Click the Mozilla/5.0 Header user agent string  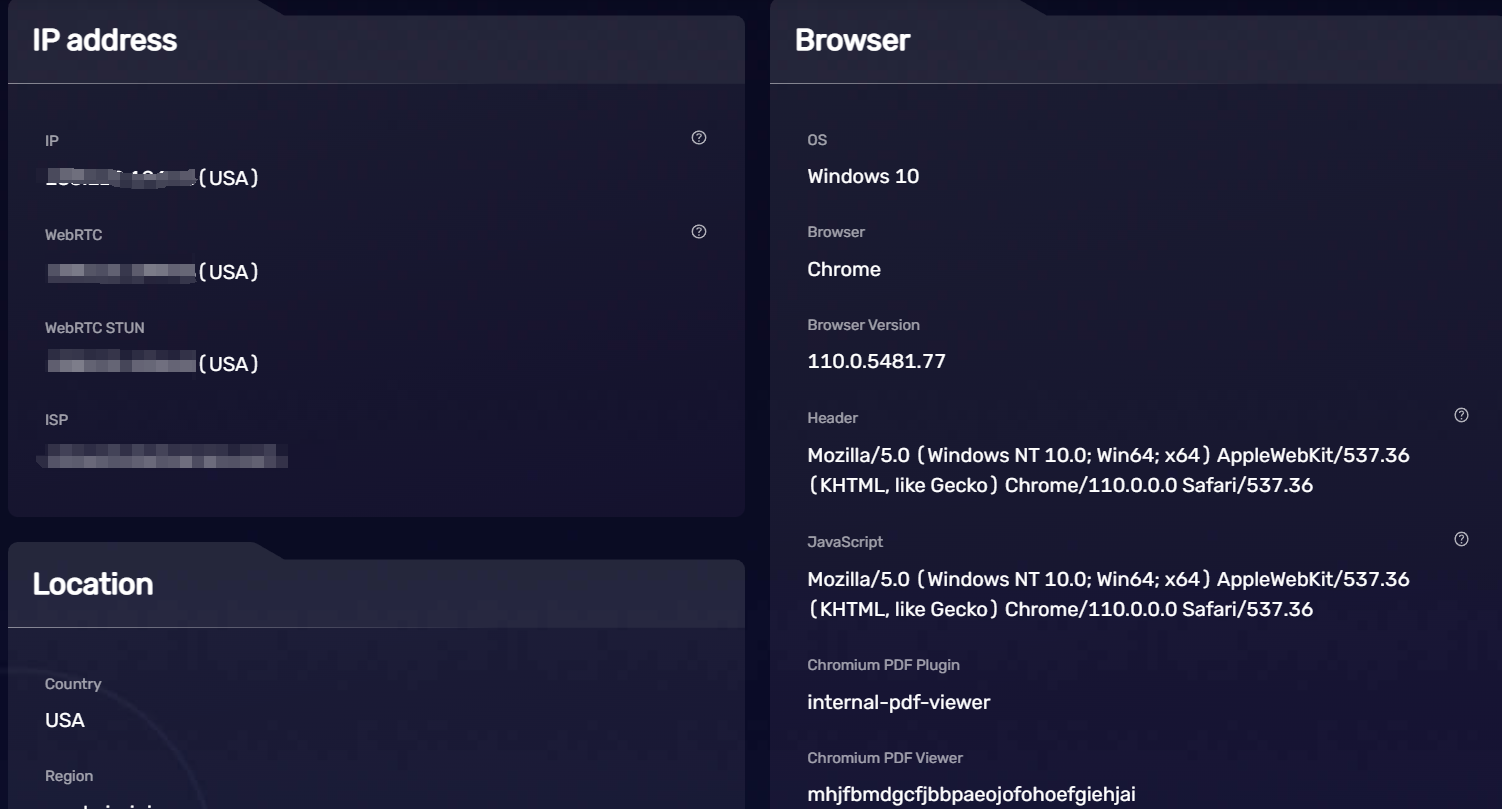click(x=1108, y=470)
